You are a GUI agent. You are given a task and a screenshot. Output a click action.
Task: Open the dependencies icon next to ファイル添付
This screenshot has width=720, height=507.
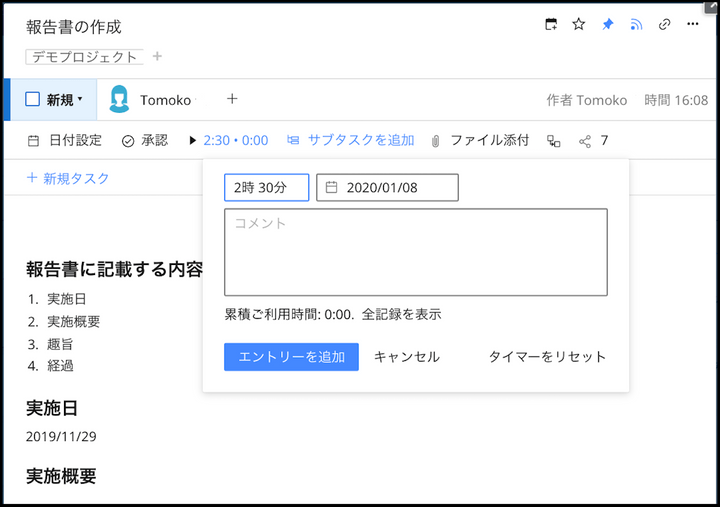click(553, 141)
